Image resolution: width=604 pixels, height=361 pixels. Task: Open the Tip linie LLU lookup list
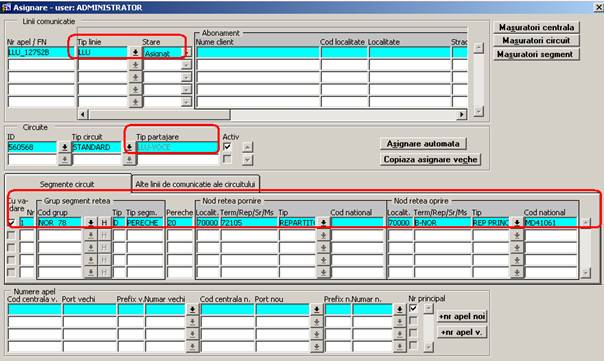135,53
